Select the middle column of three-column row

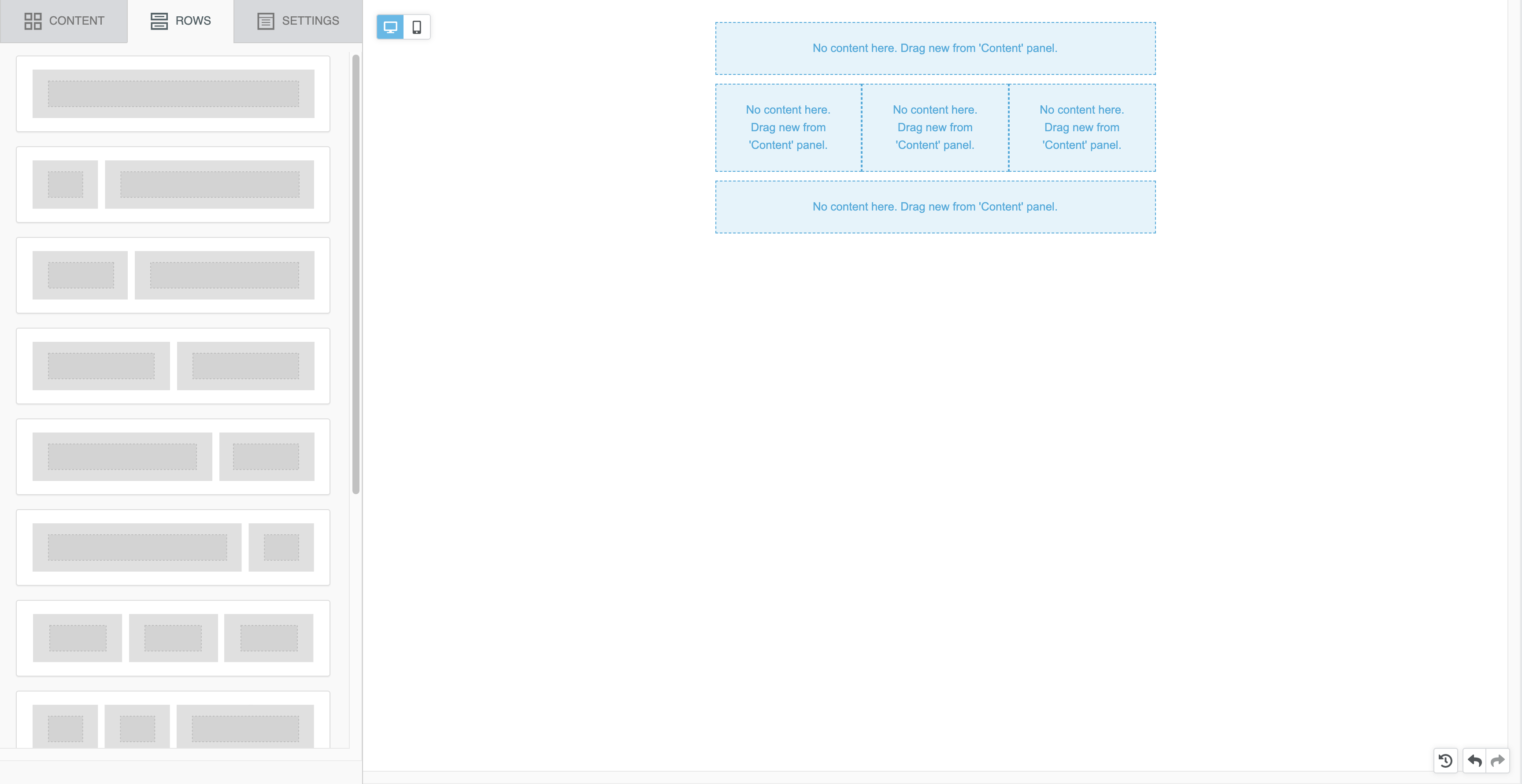pos(935,128)
